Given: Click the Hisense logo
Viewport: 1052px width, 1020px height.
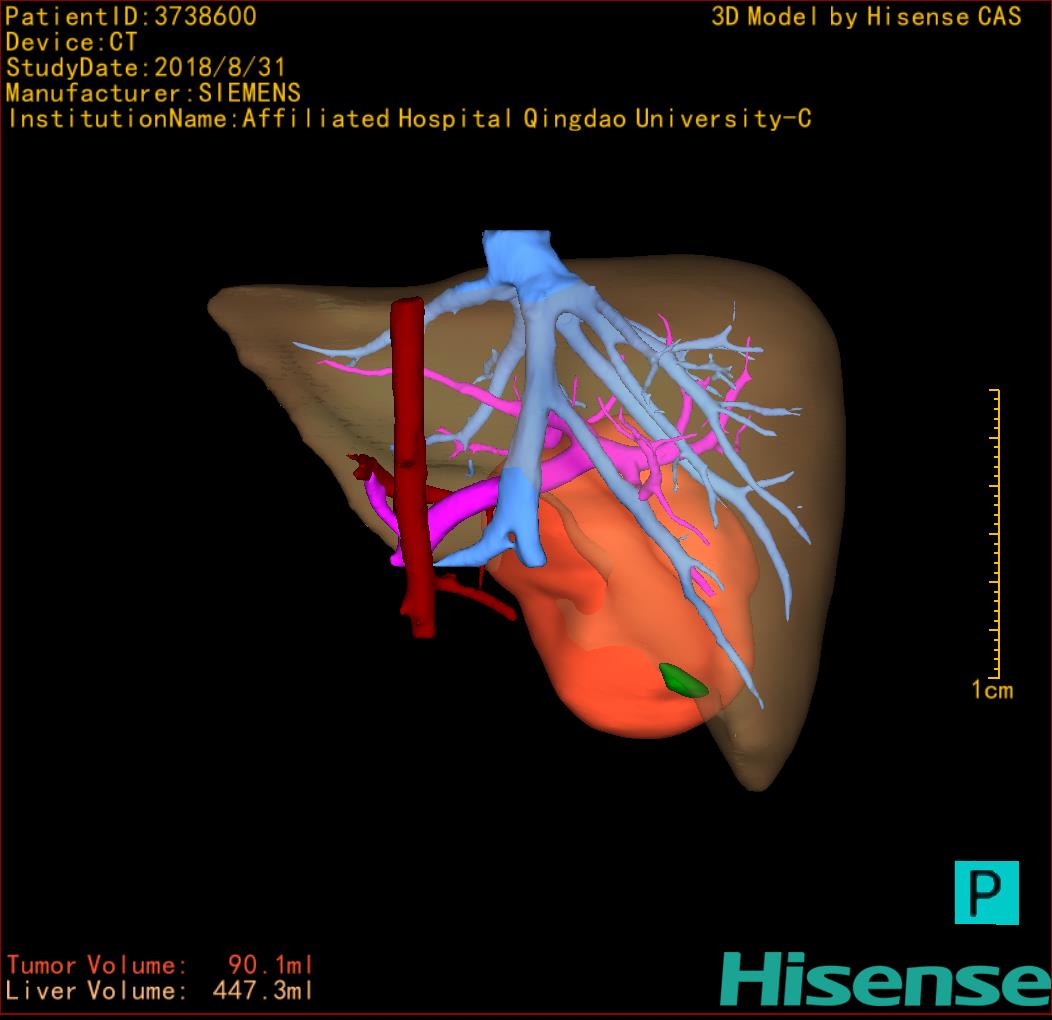Looking at the screenshot, I should click(884, 979).
